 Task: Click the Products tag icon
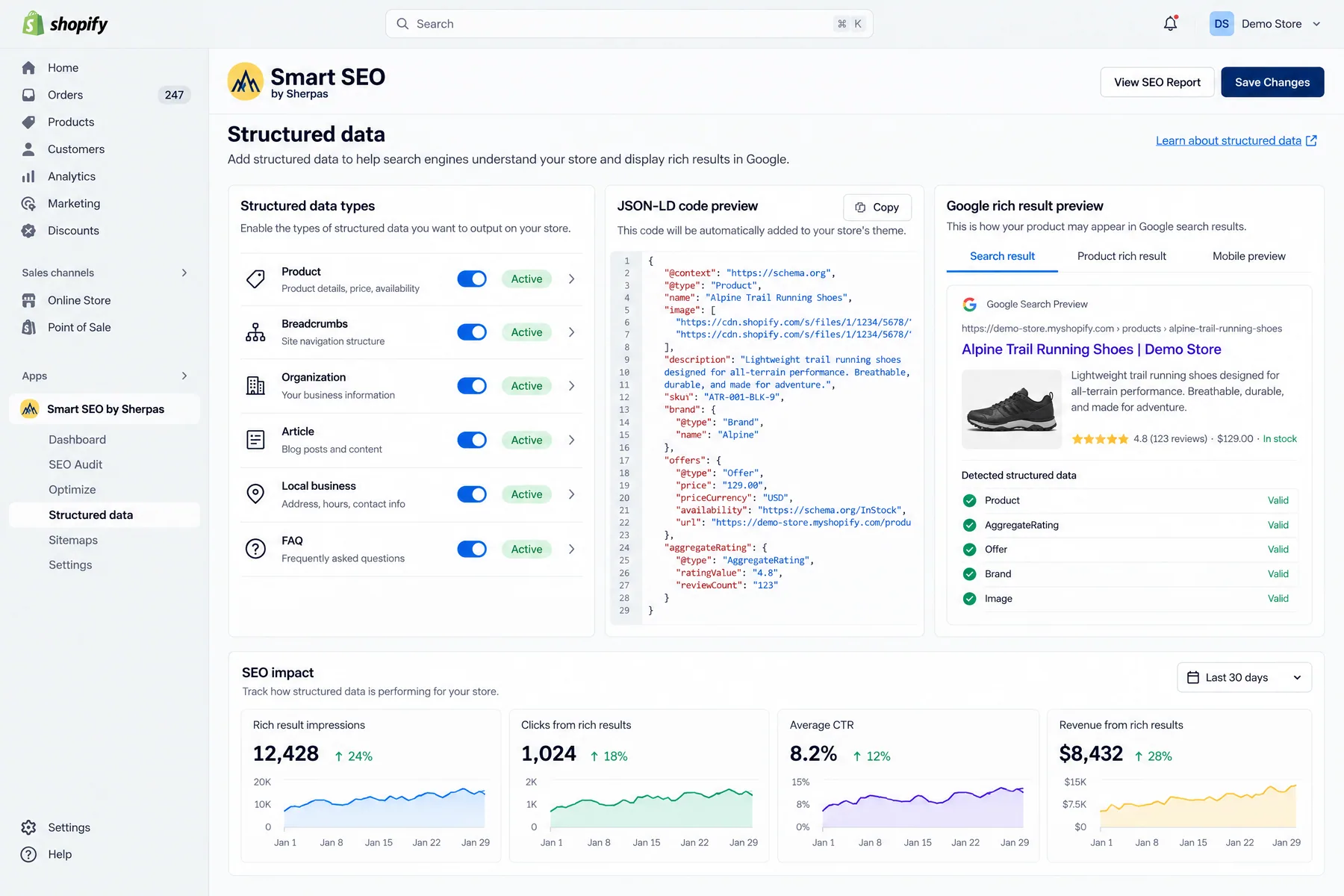tap(28, 122)
